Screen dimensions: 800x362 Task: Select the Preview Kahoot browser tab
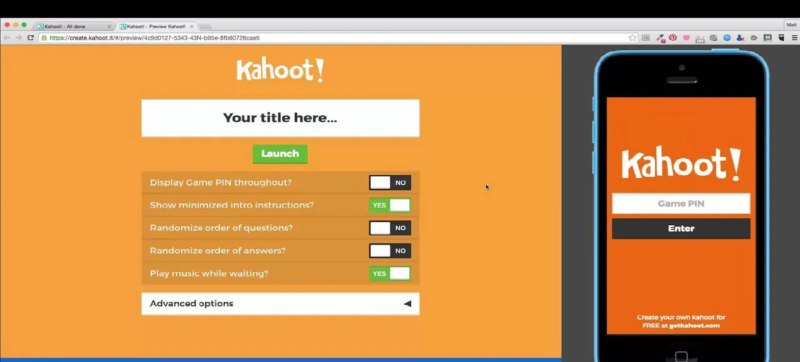tap(156, 26)
